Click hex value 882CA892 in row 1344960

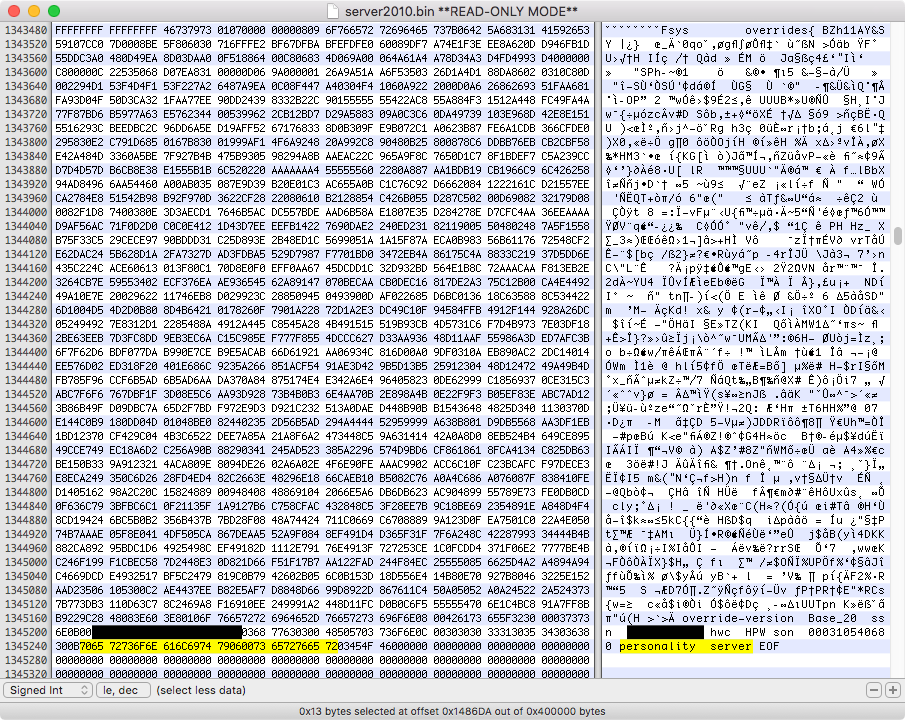[79, 548]
